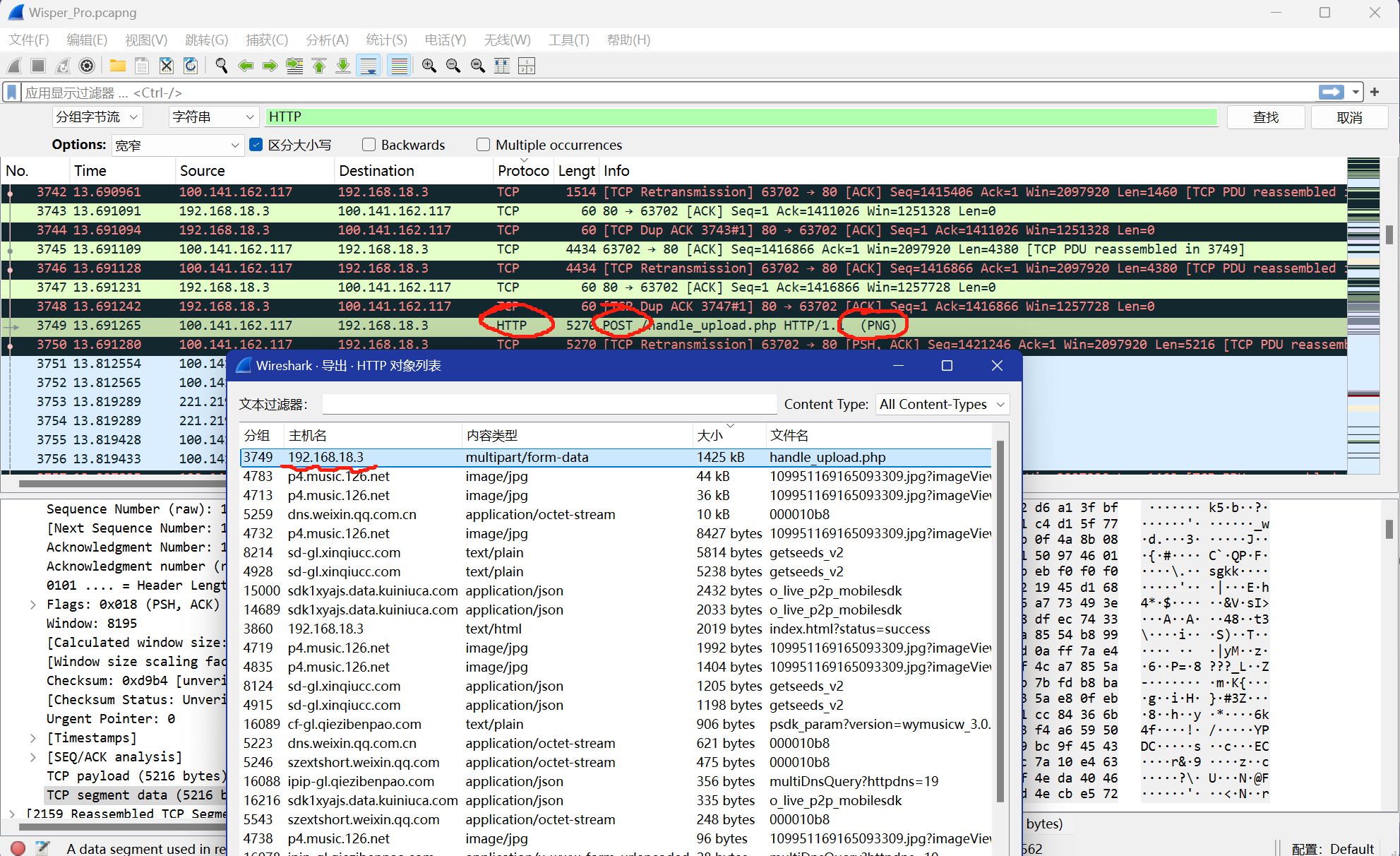Toggle packet list colorize rules icon
Screen dimensions: 1400x856
click(399, 66)
